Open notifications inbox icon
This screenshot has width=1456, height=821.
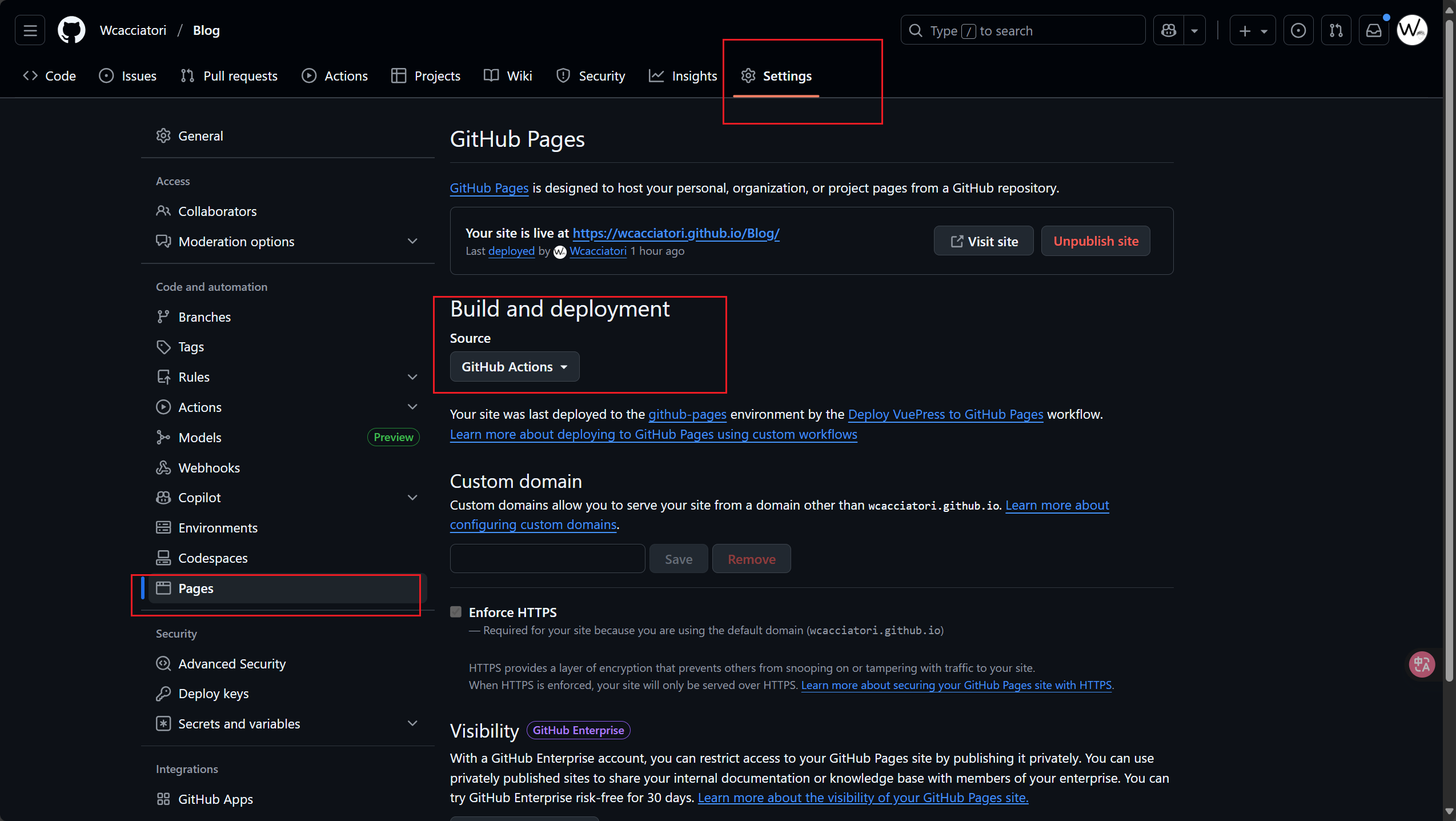coord(1373,30)
